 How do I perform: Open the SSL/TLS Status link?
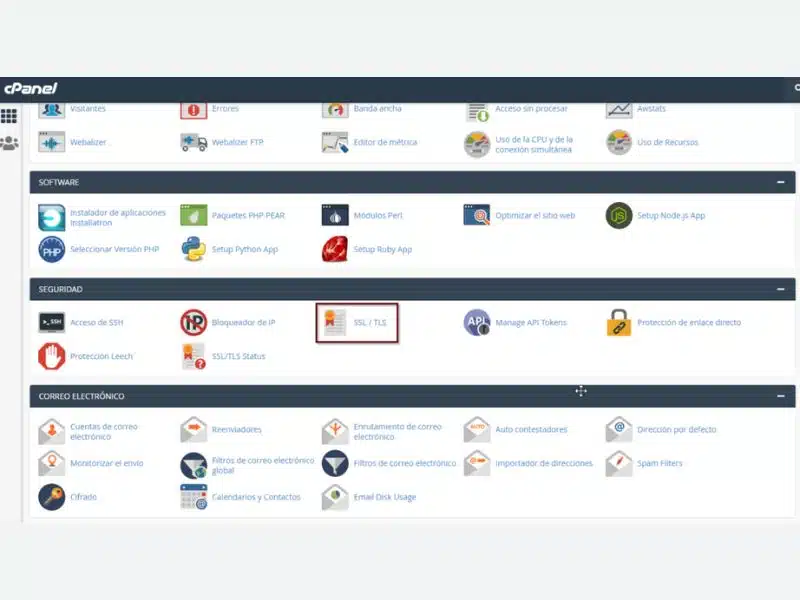(x=238, y=356)
